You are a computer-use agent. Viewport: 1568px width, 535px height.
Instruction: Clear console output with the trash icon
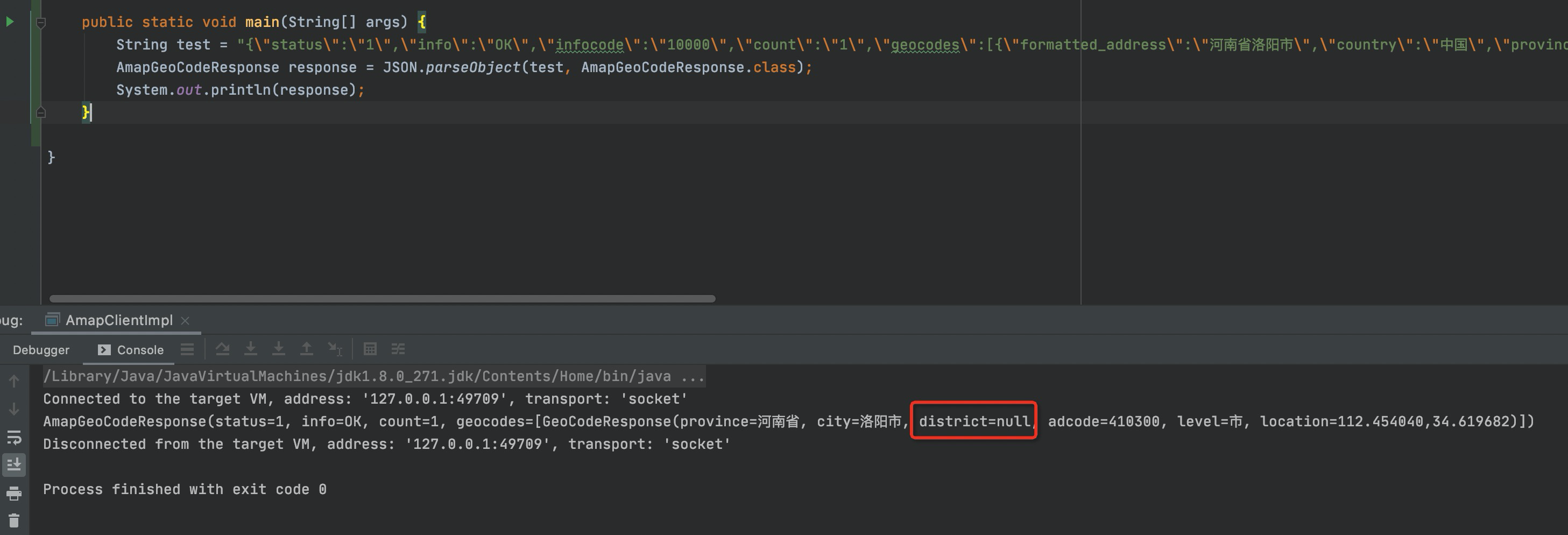coord(13,521)
